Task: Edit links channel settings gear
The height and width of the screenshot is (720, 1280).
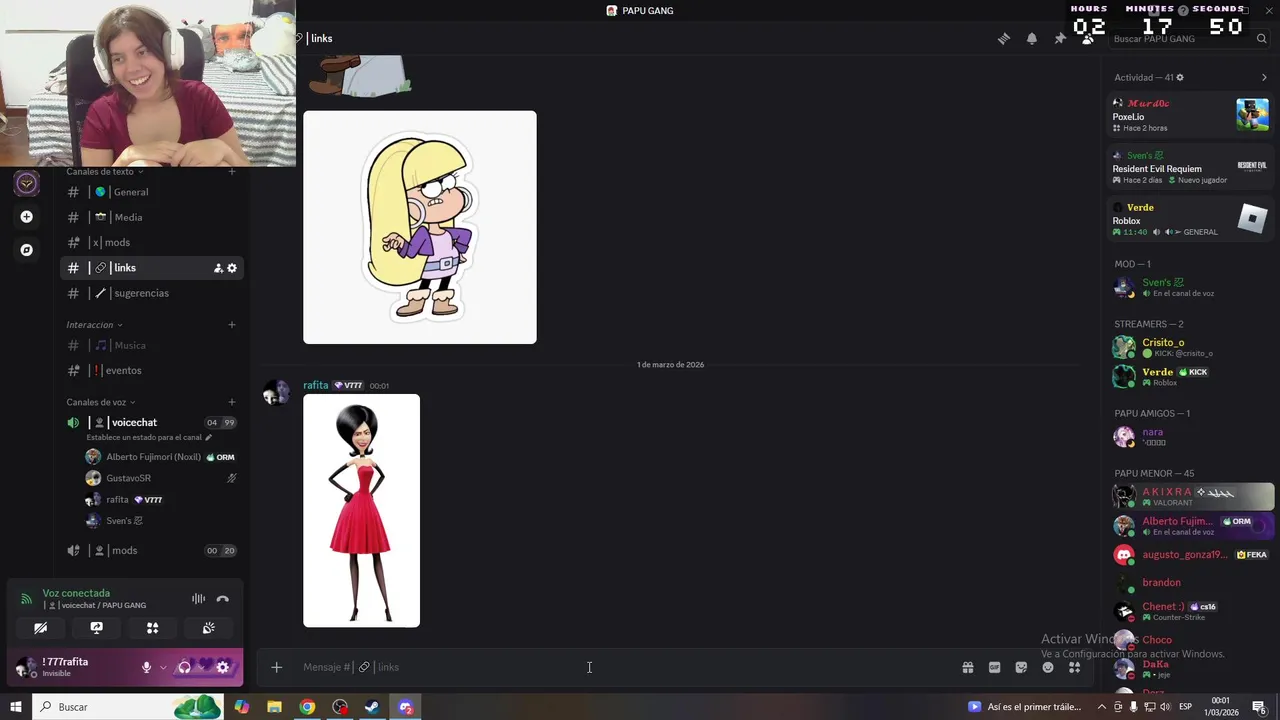Action: [x=232, y=268]
